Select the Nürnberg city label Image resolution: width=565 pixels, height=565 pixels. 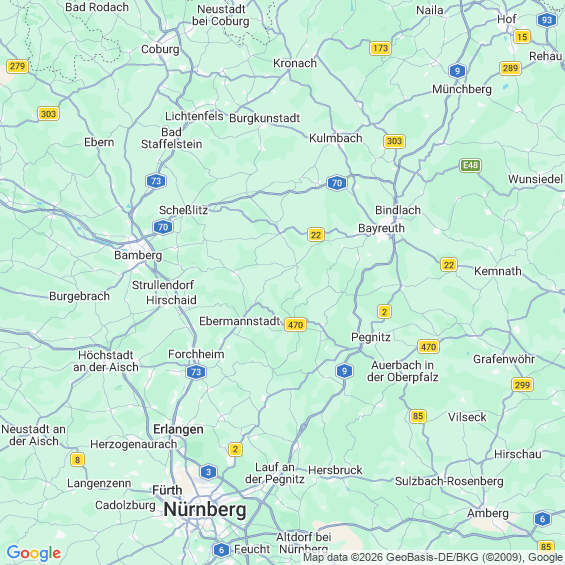click(205, 510)
